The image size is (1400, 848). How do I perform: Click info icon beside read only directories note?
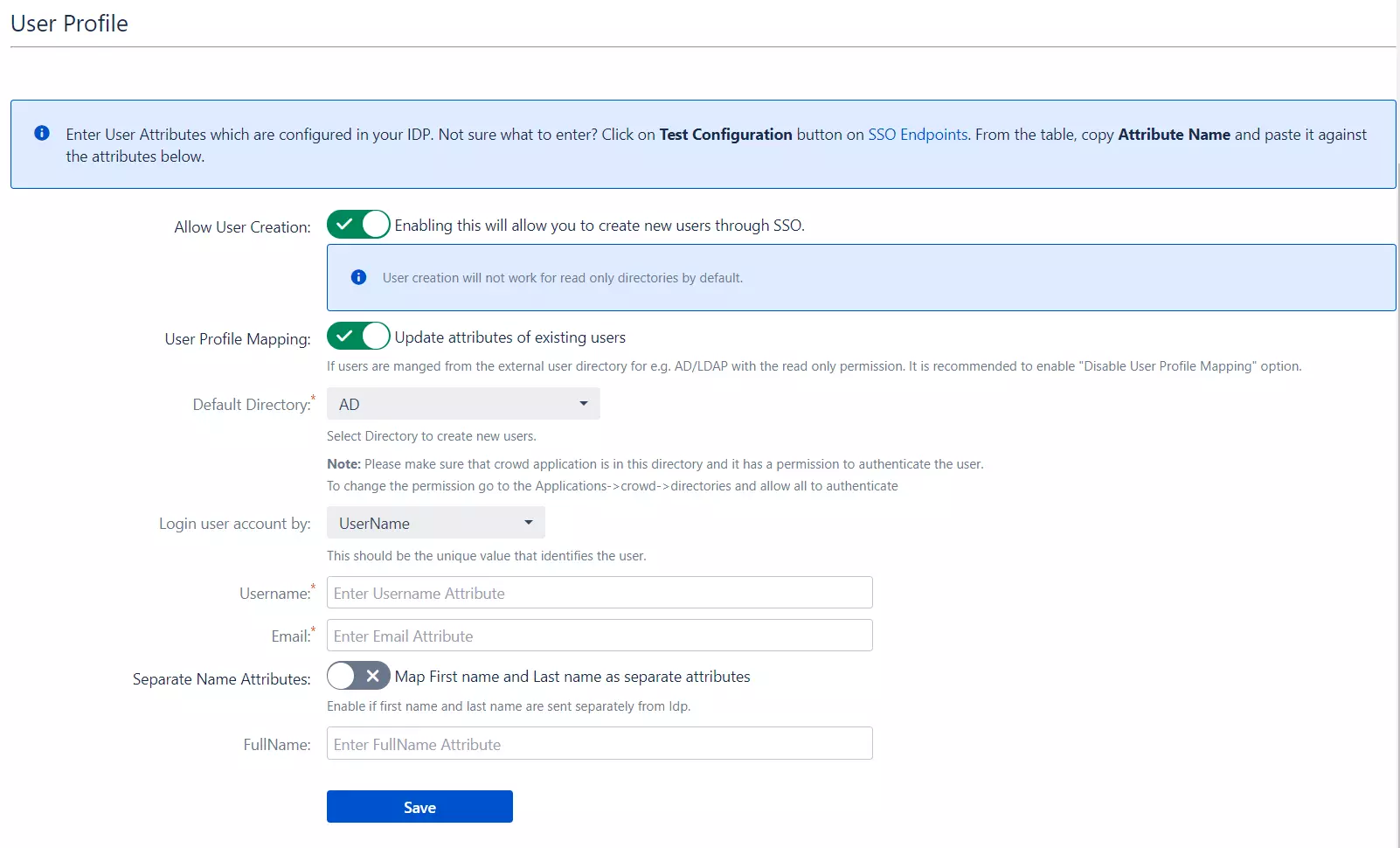(358, 277)
